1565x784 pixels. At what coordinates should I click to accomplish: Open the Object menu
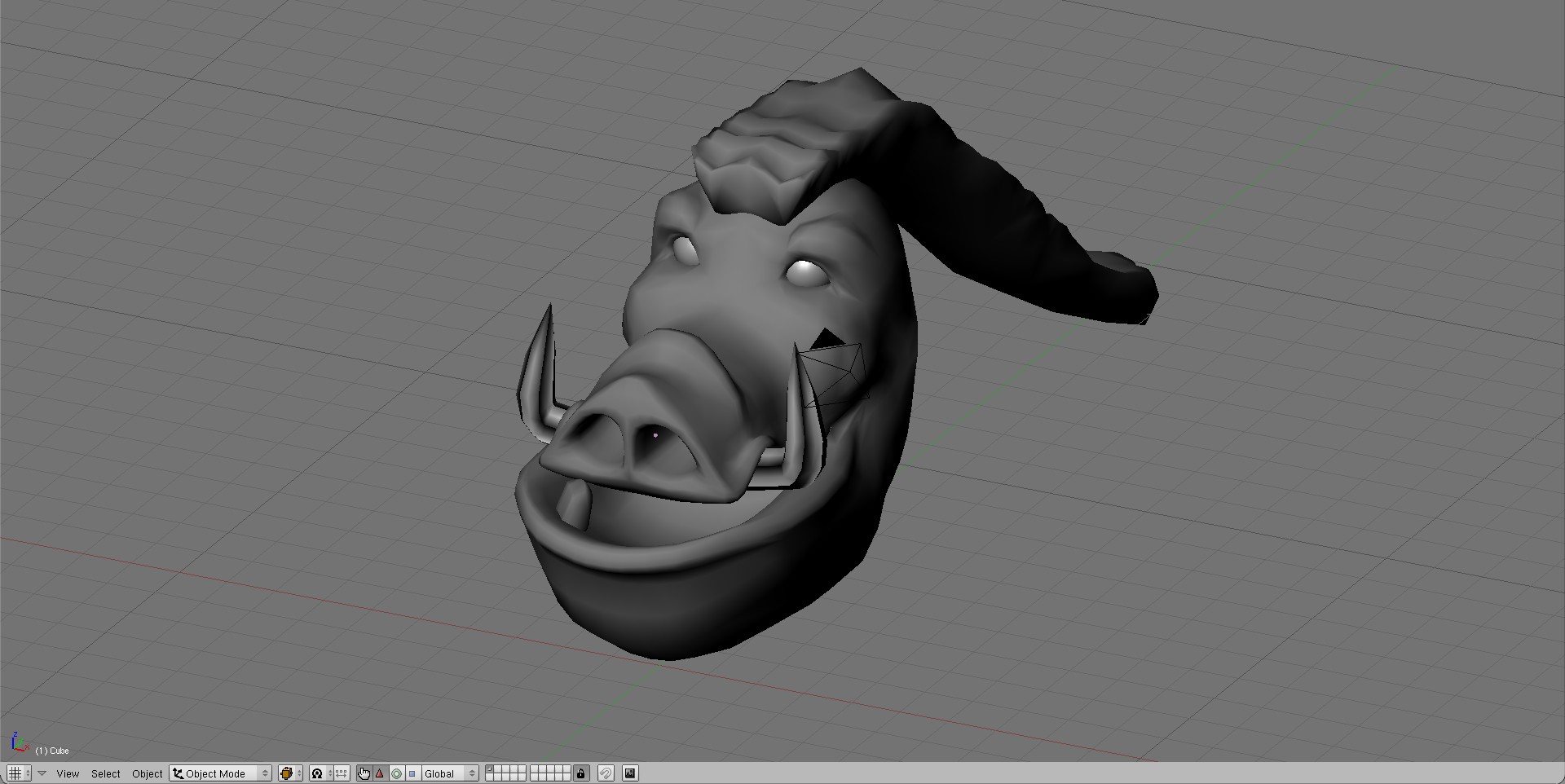(147, 773)
